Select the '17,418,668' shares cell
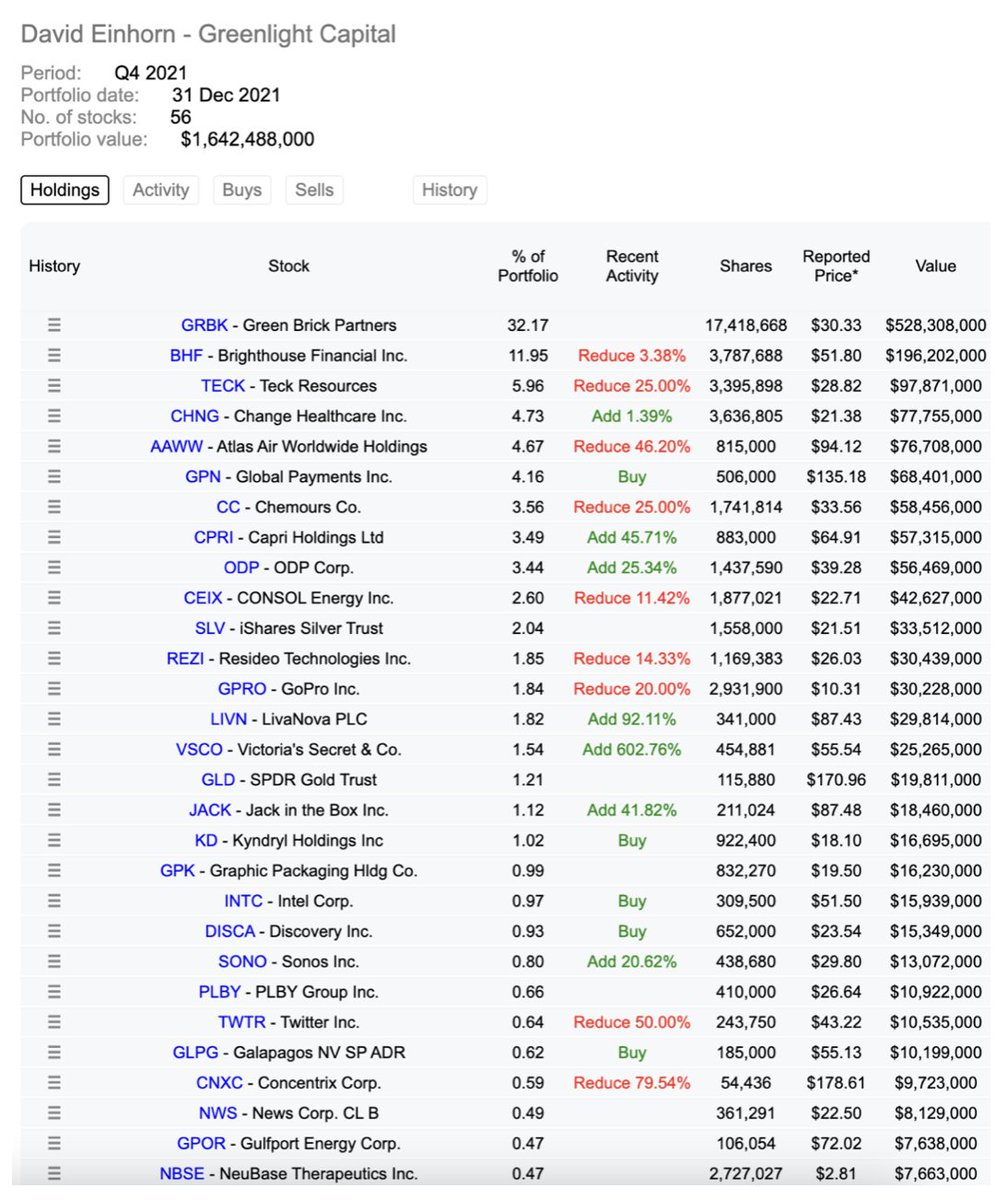The height and width of the screenshot is (1200, 1008). coord(746,325)
